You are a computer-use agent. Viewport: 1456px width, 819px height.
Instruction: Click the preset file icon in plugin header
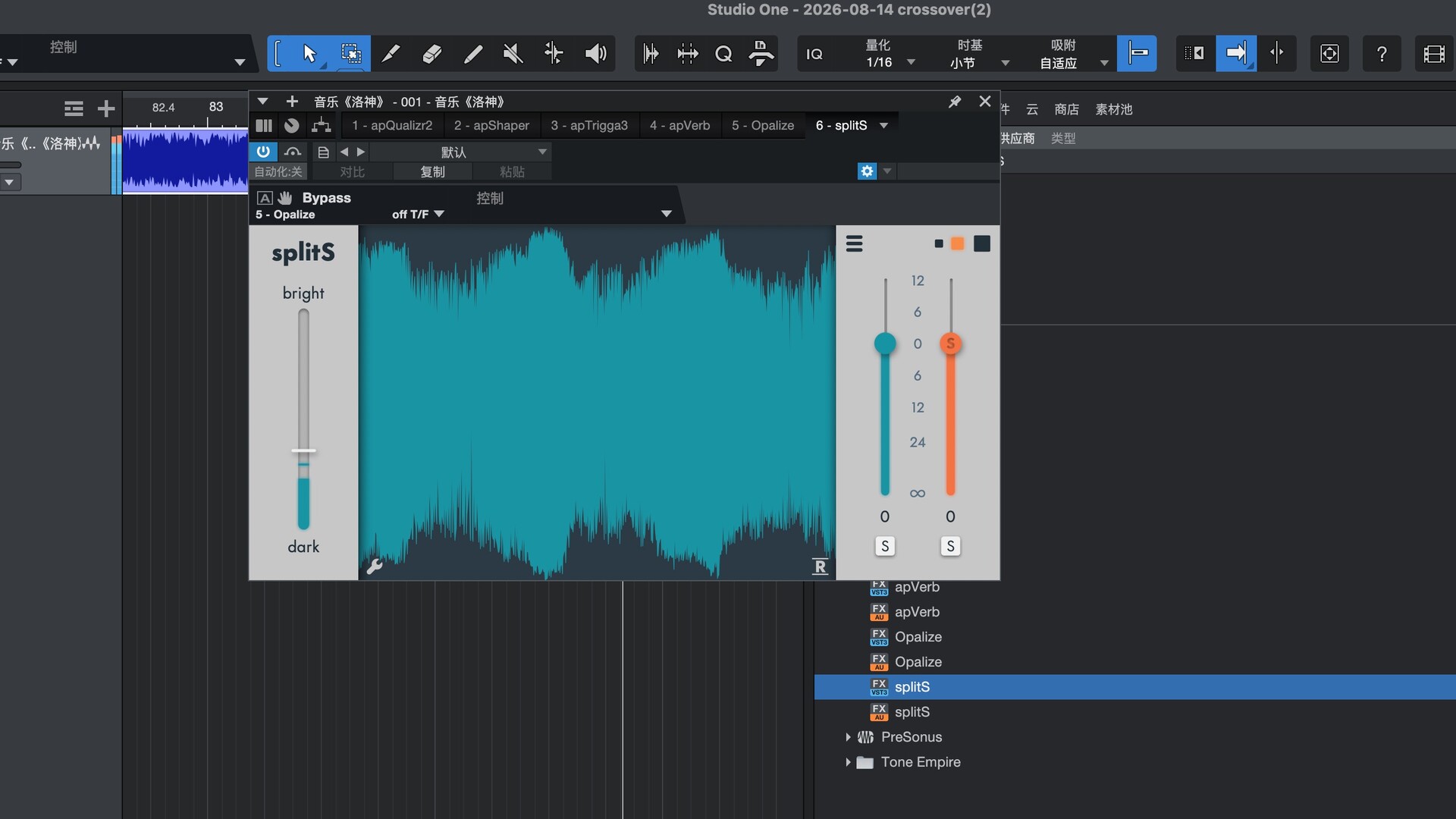click(x=323, y=152)
